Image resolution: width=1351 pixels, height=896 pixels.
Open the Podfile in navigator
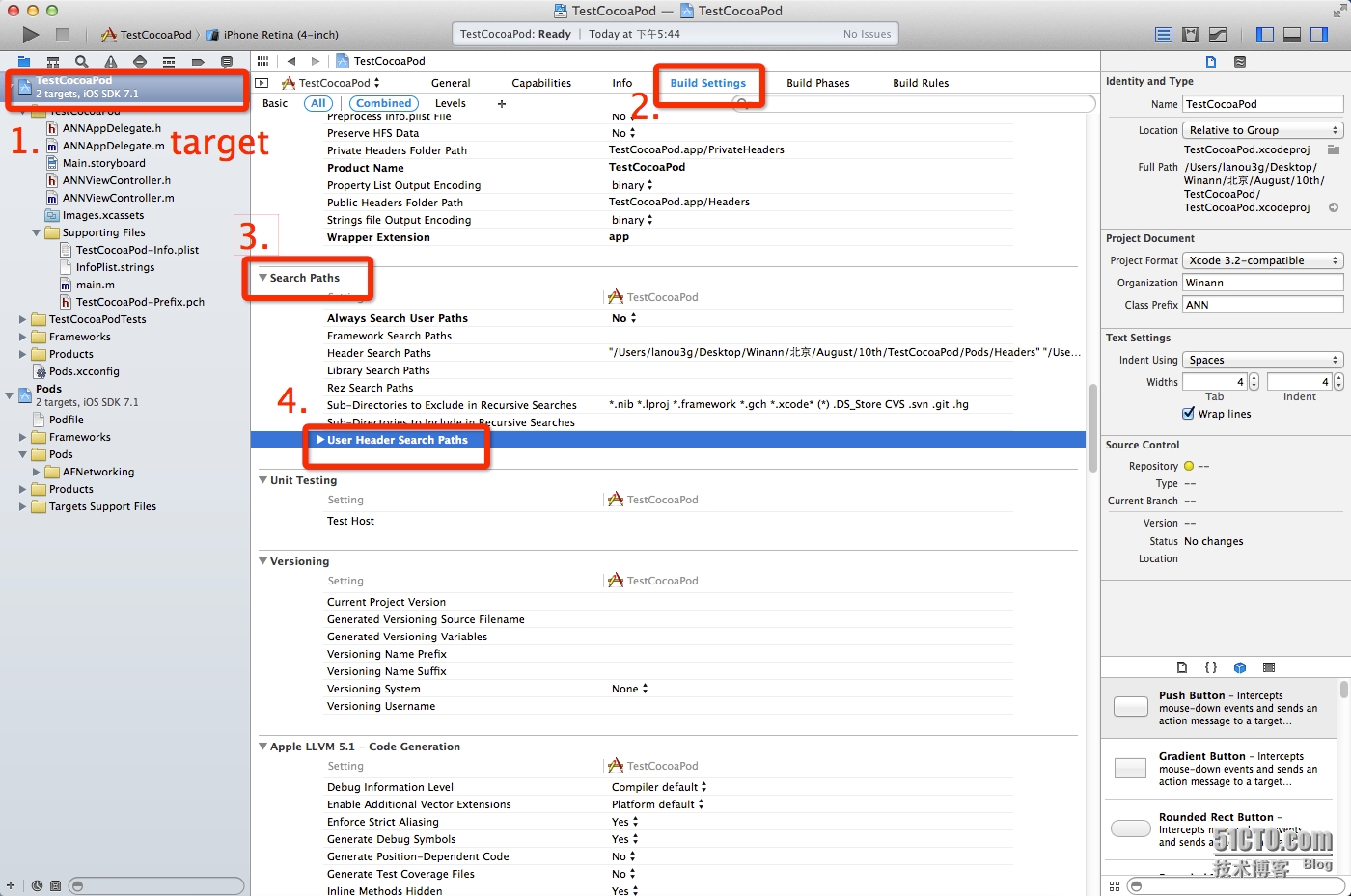(67, 420)
